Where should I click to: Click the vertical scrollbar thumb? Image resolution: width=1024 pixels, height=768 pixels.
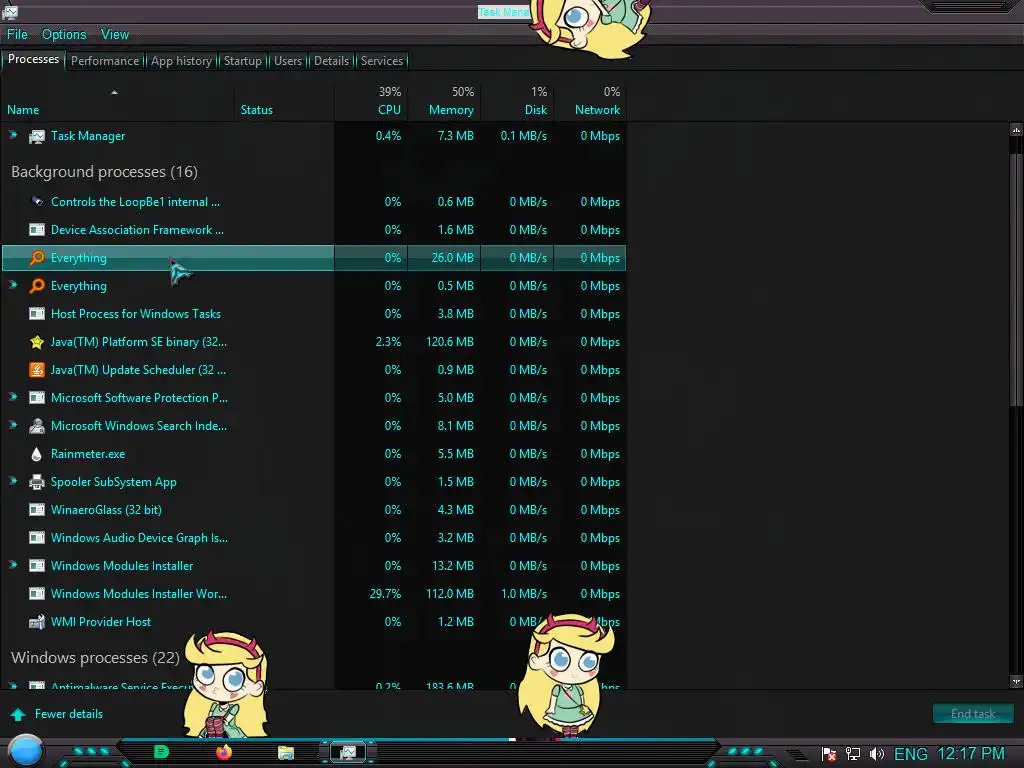tap(1016, 281)
